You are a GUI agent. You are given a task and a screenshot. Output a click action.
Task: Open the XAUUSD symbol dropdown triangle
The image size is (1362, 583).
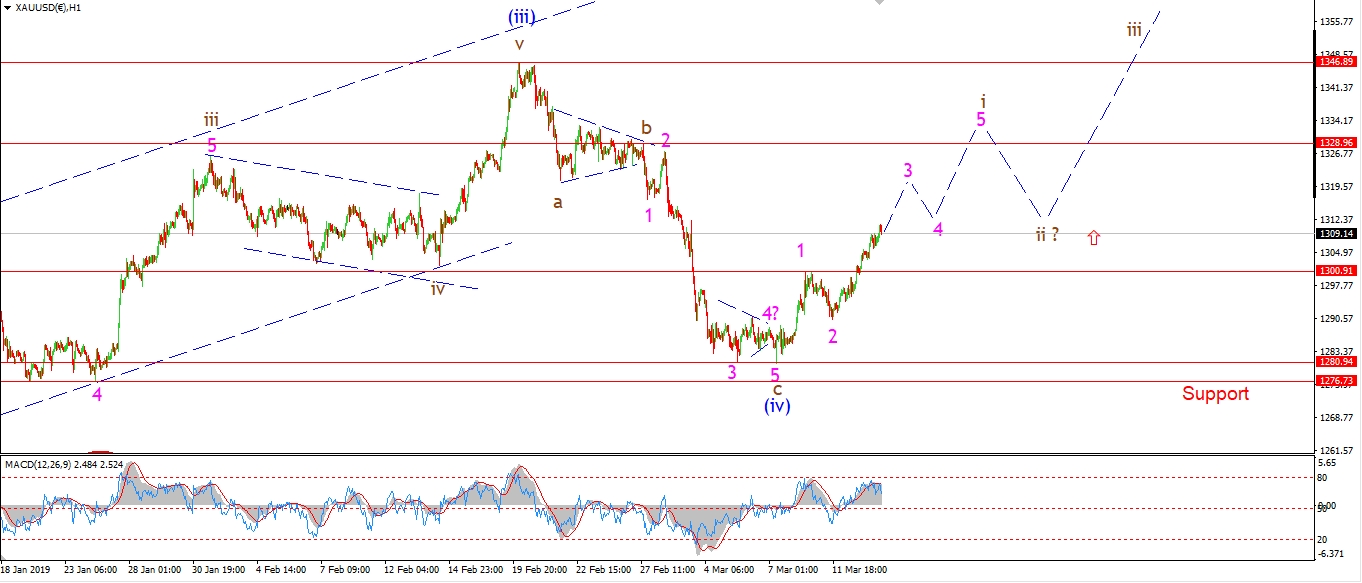click(x=6, y=7)
